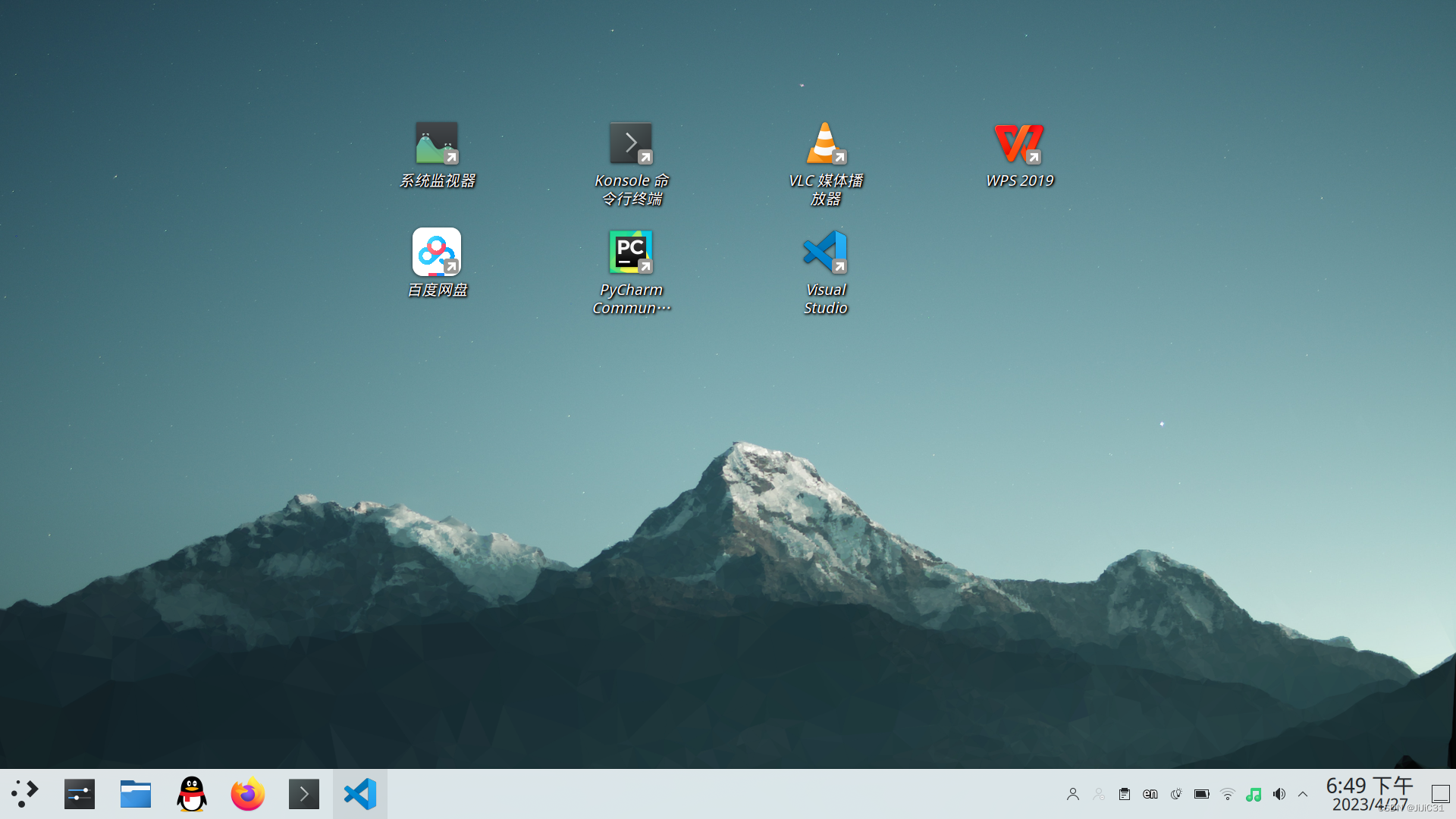The width and height of the screenshot is (1456, 819).
Task: Open the Dolphin file manager in taskbar
Action: tap(135, 794)
